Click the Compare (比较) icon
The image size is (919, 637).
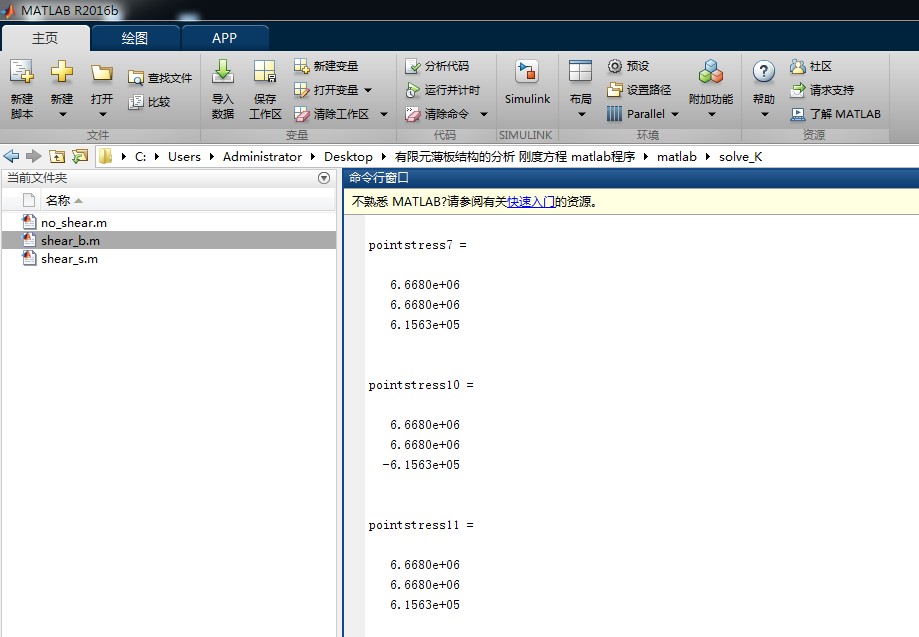(x=135, y=102)
